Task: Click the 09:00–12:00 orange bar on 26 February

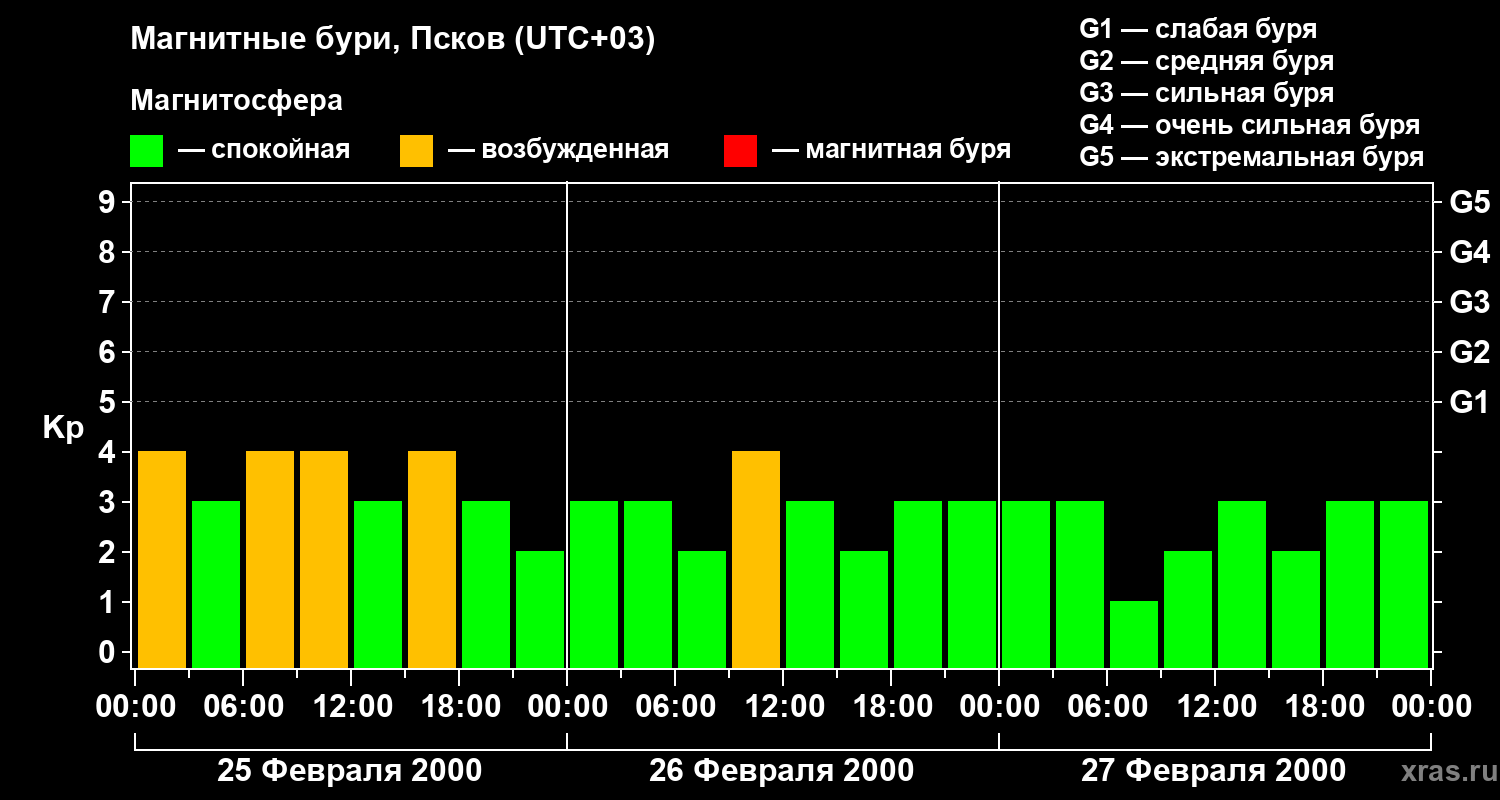Action: (x=756, y=560)
